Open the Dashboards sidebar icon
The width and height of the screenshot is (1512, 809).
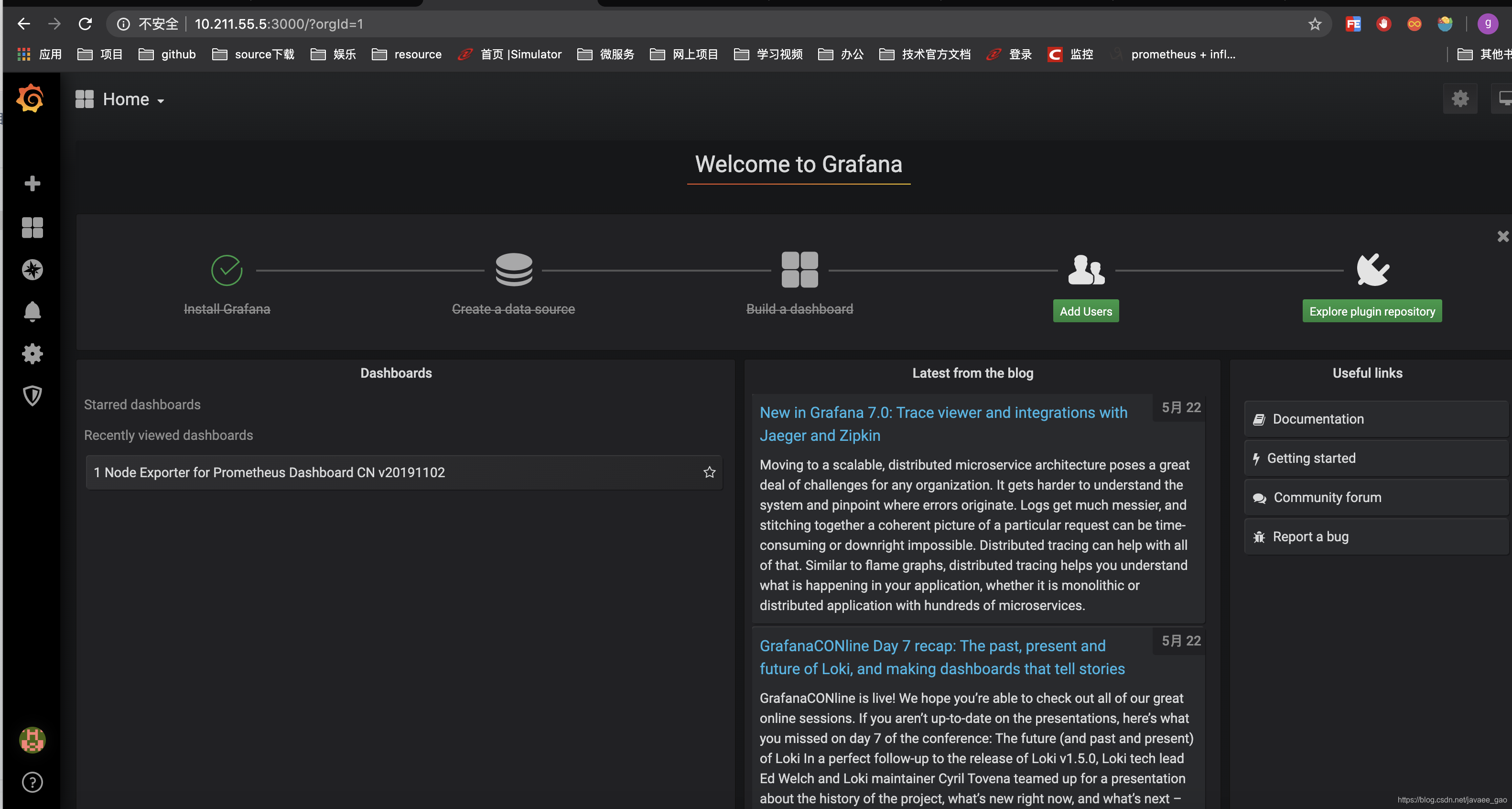pyautogui.click(x=32, y=227)
